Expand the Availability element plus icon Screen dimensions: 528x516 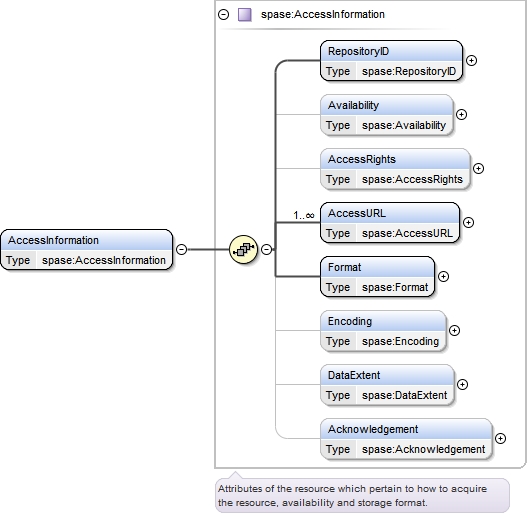tap(461, 115)
